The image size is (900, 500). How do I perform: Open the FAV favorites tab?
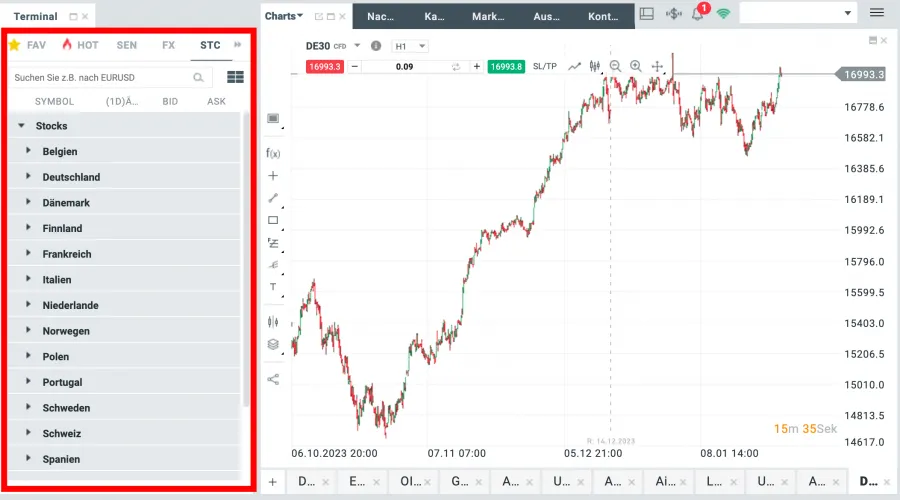[28, 45]
